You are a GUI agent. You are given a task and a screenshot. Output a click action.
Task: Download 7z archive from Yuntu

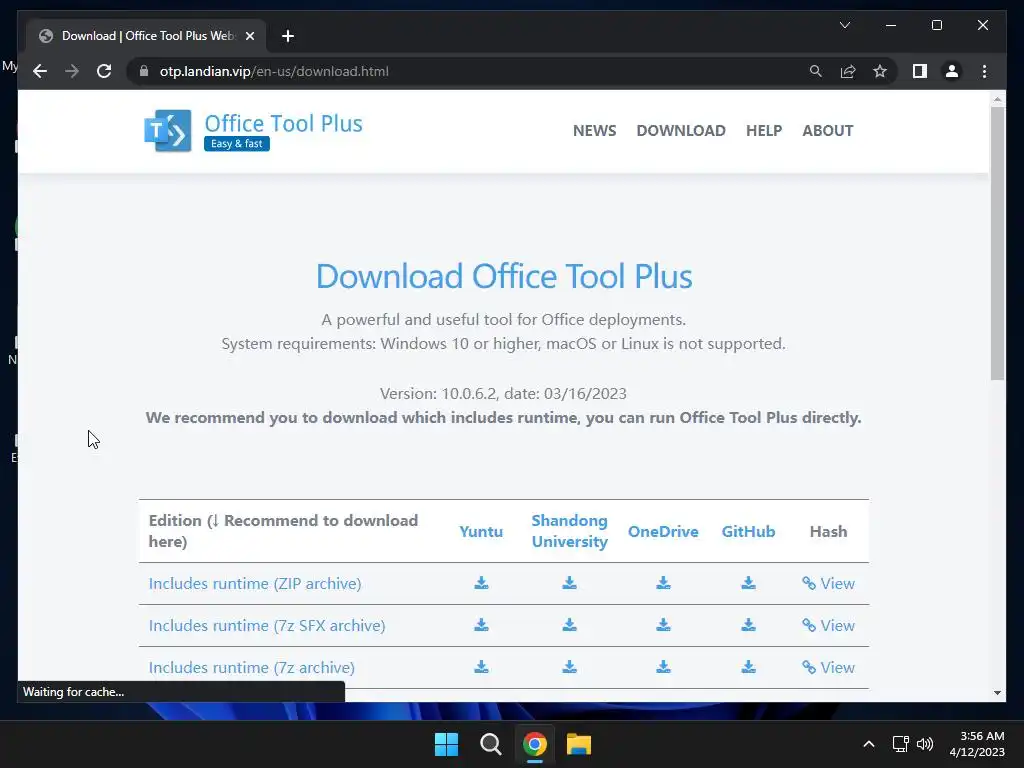click(481, 667)
